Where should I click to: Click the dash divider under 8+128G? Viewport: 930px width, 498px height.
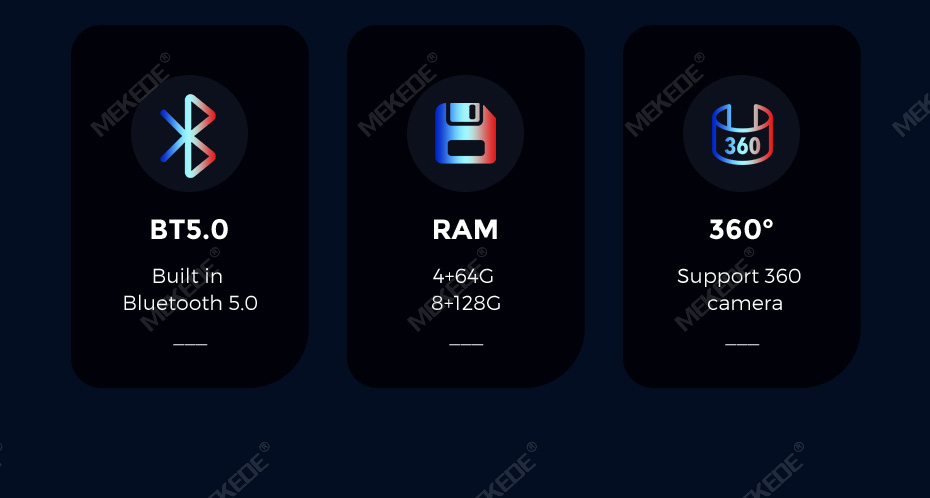click(466, 344)
